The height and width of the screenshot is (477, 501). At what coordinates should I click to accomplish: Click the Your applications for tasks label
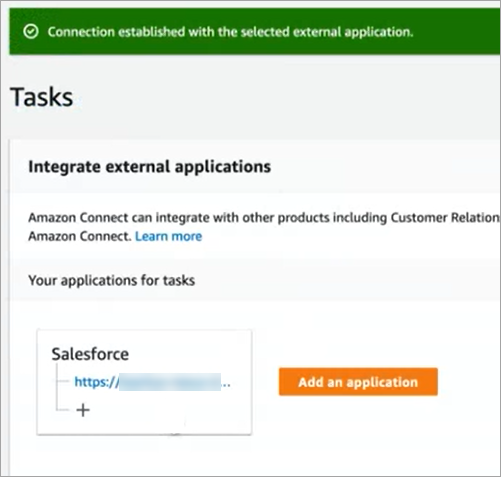(x=112, y=280)
